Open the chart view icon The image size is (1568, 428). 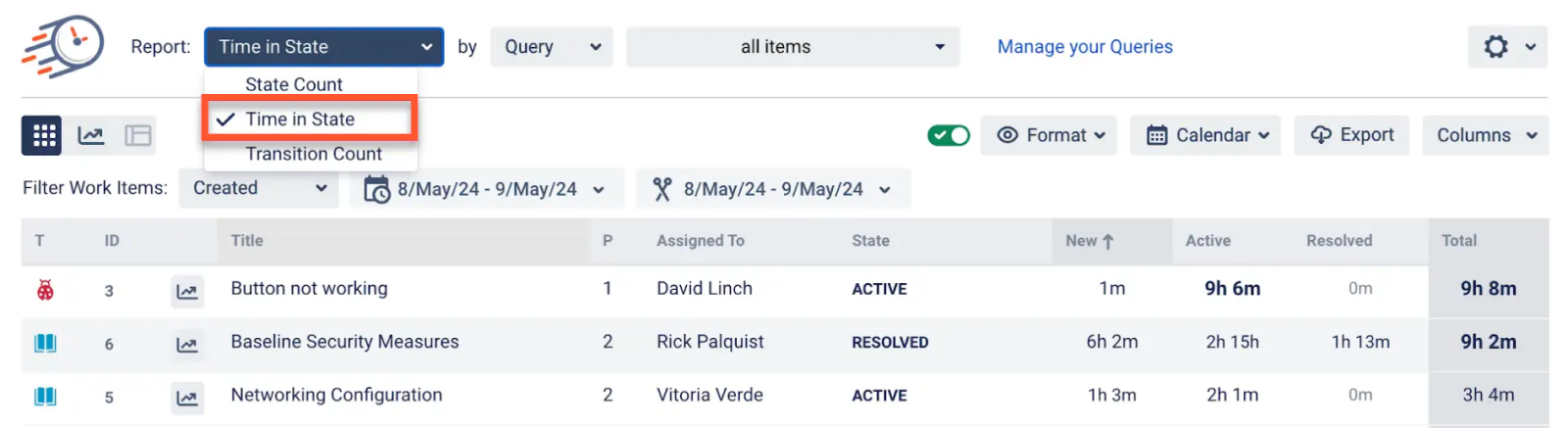91,135
